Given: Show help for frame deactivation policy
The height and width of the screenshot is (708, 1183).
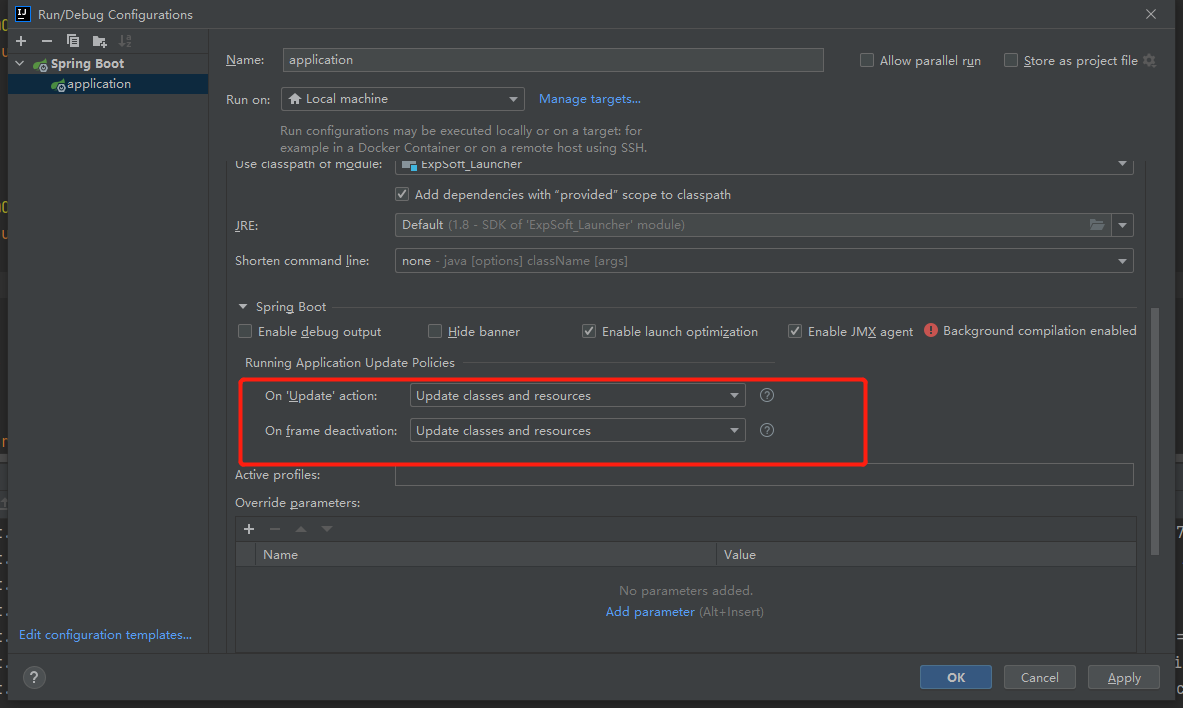Looking at the screenshot, I should (x=767, y=430).
